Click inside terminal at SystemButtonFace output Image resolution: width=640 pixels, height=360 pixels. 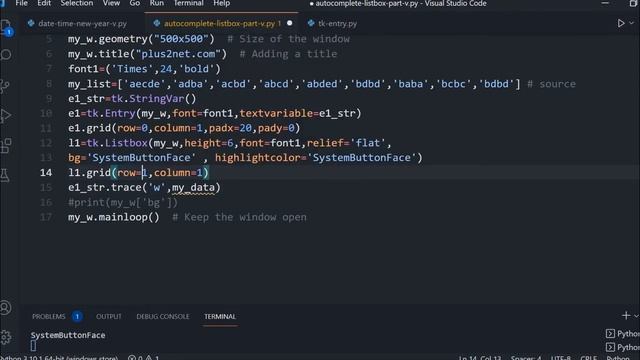68,335
